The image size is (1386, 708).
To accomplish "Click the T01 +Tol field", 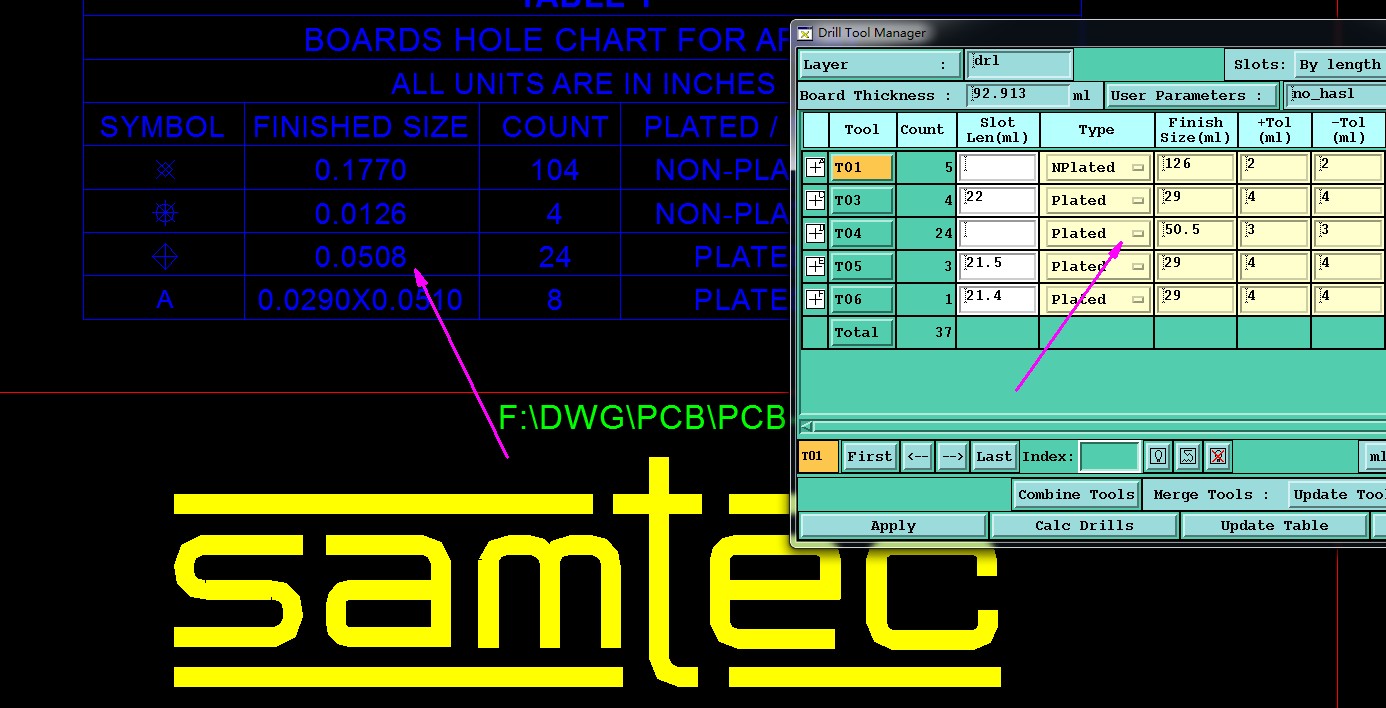I will click(x=1274, y=167).
